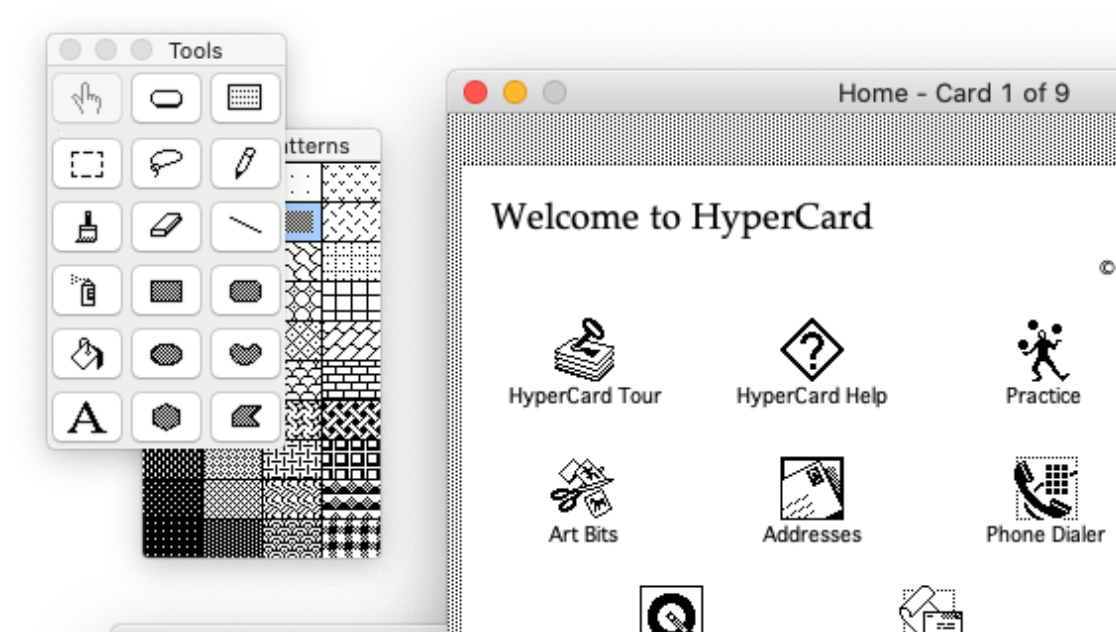Pick the bold basket-weave pattern swatch
Screen dimensions: 1116x632
[351, 419]
